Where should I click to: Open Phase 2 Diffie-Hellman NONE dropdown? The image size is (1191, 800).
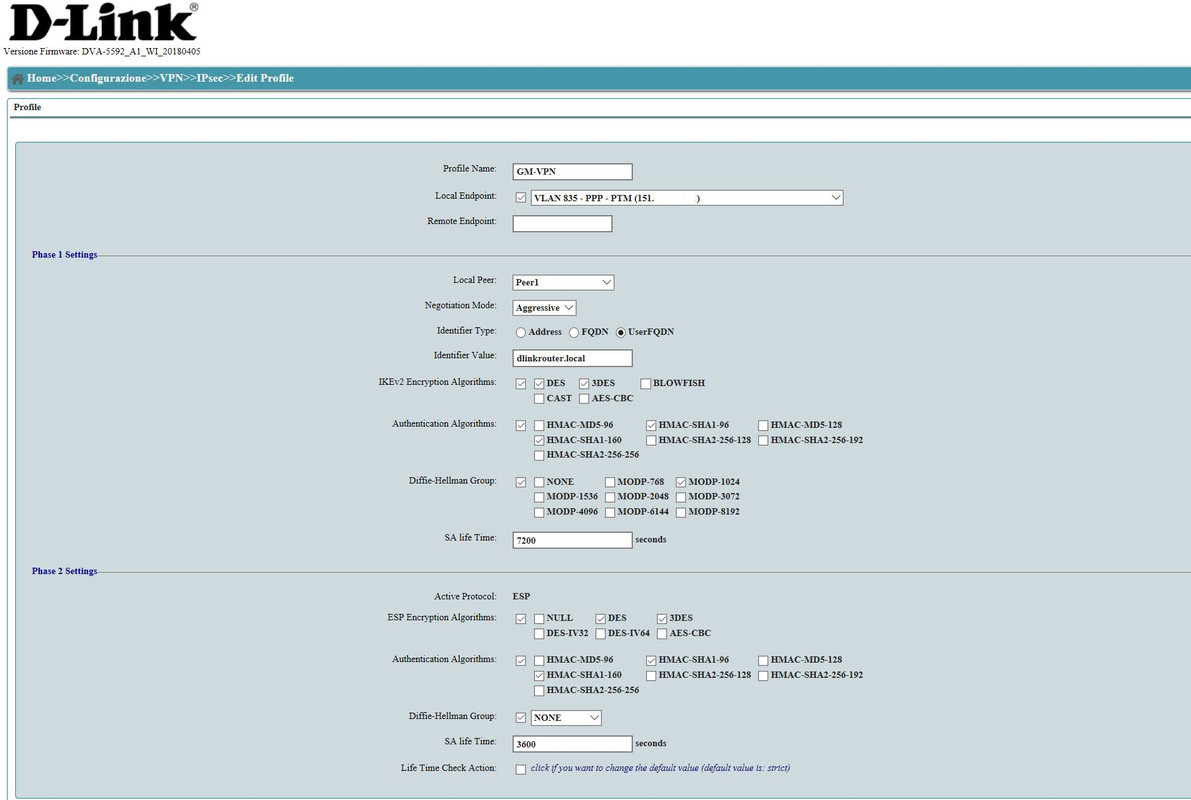click(x=566, y=718)
